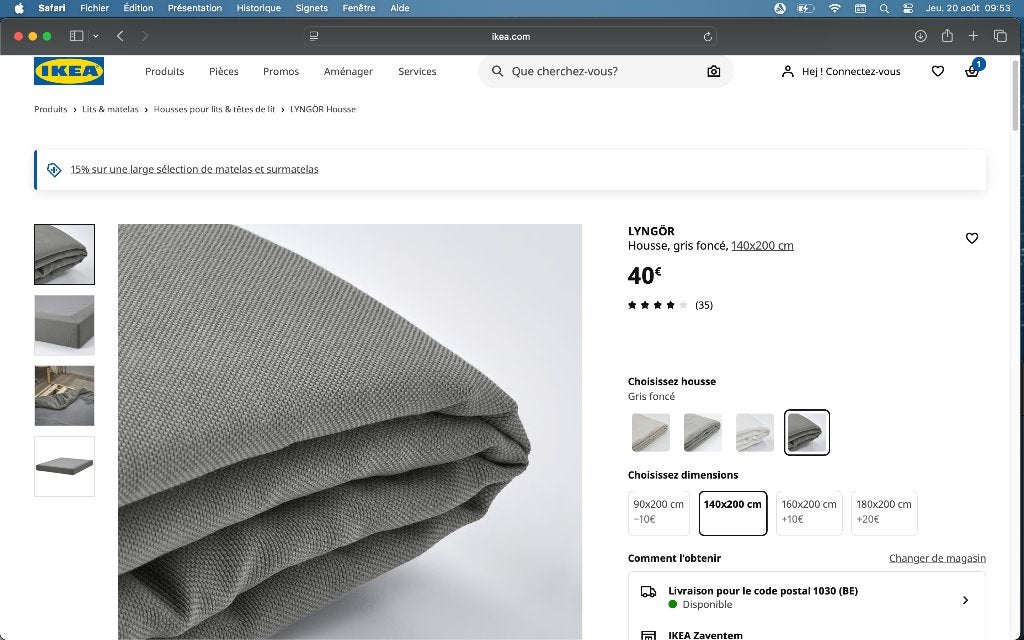Open the Promos navigation item
Image resolution: width=1024 pixels, height=640 pixels.
point(281,71)
